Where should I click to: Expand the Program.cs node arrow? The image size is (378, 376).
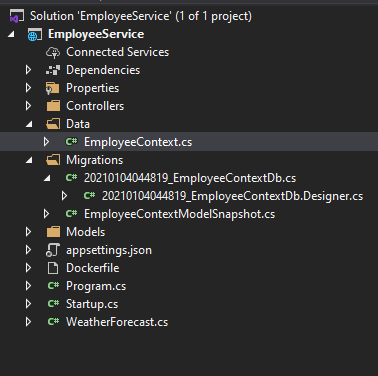[29, 286]
